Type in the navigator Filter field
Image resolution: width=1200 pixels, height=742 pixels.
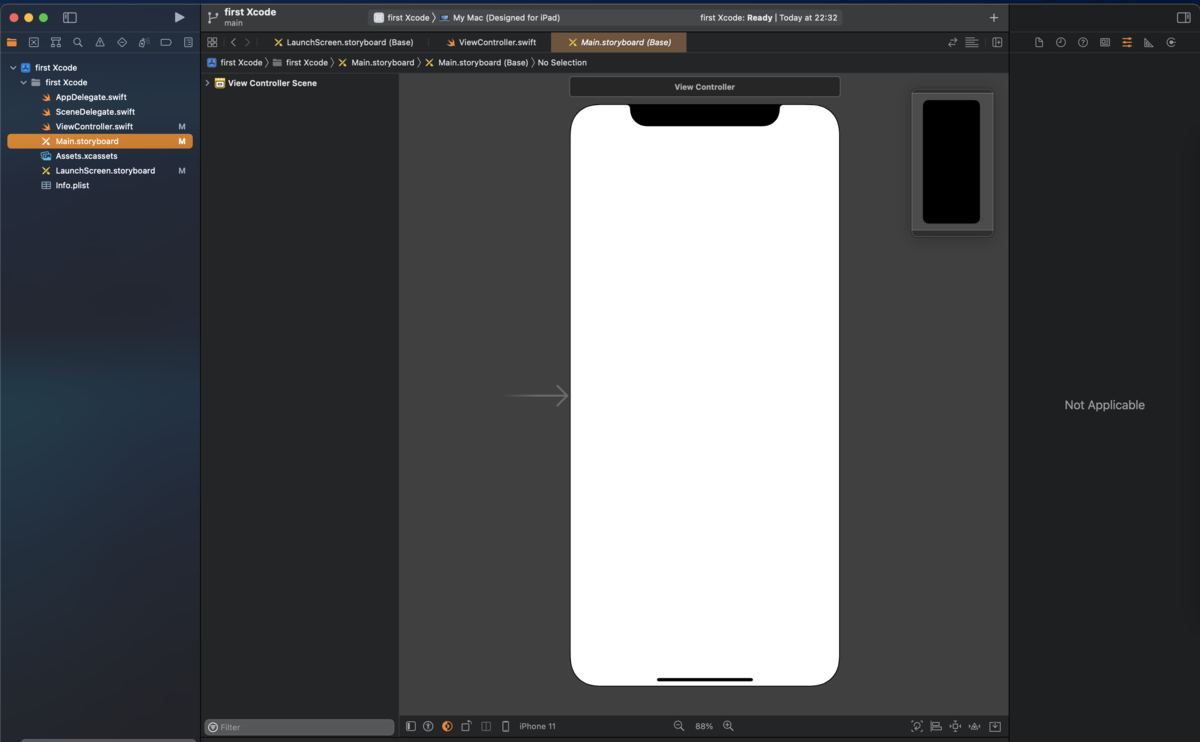click(x=300, y=727)
